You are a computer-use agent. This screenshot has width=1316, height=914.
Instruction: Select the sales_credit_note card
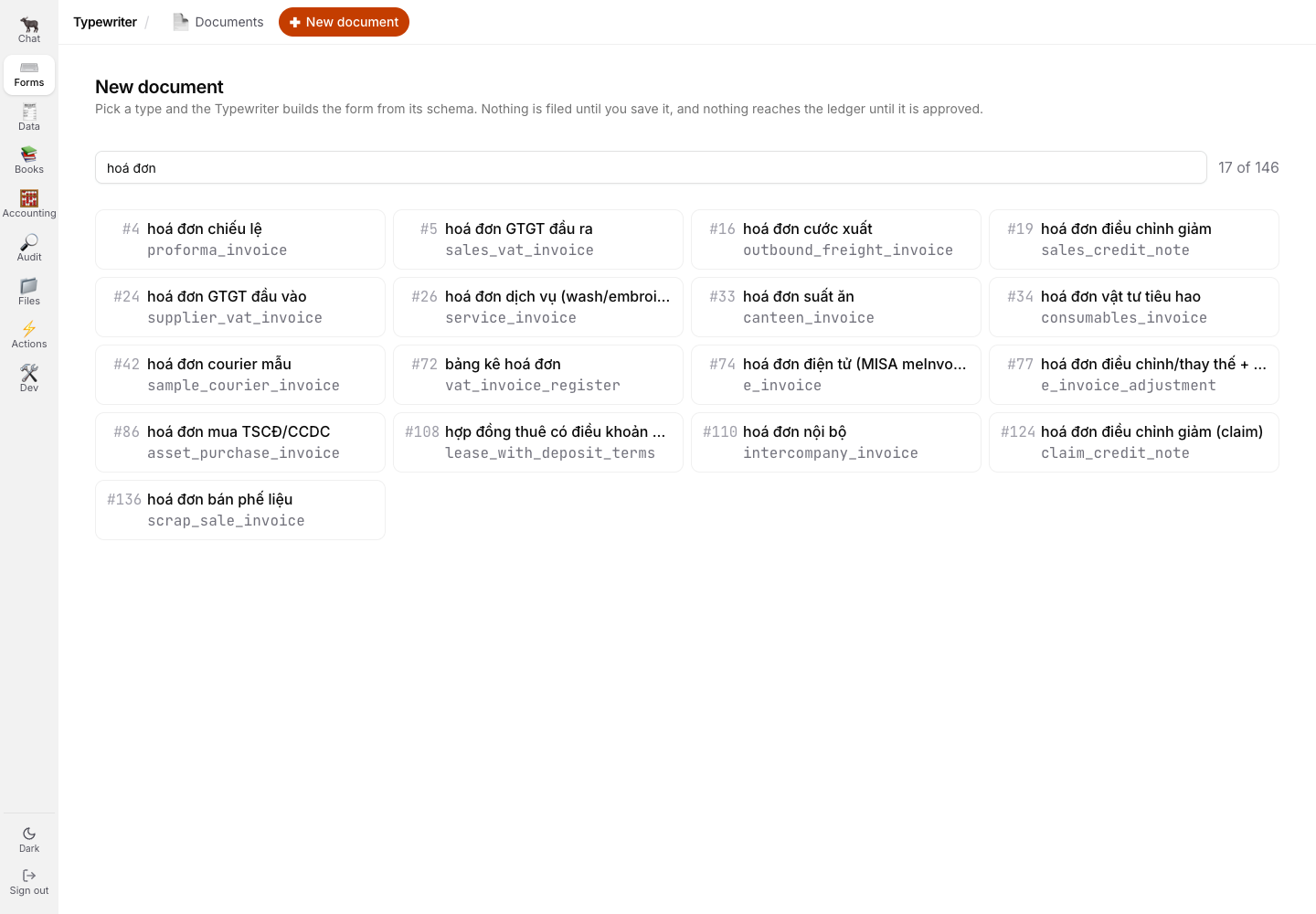[1134, 239]
